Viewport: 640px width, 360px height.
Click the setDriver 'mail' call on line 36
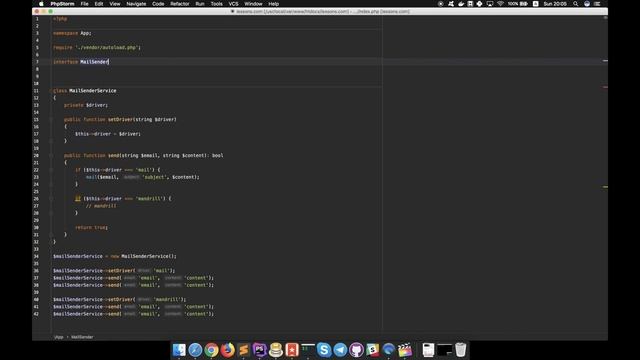click(x=114, y=271)
